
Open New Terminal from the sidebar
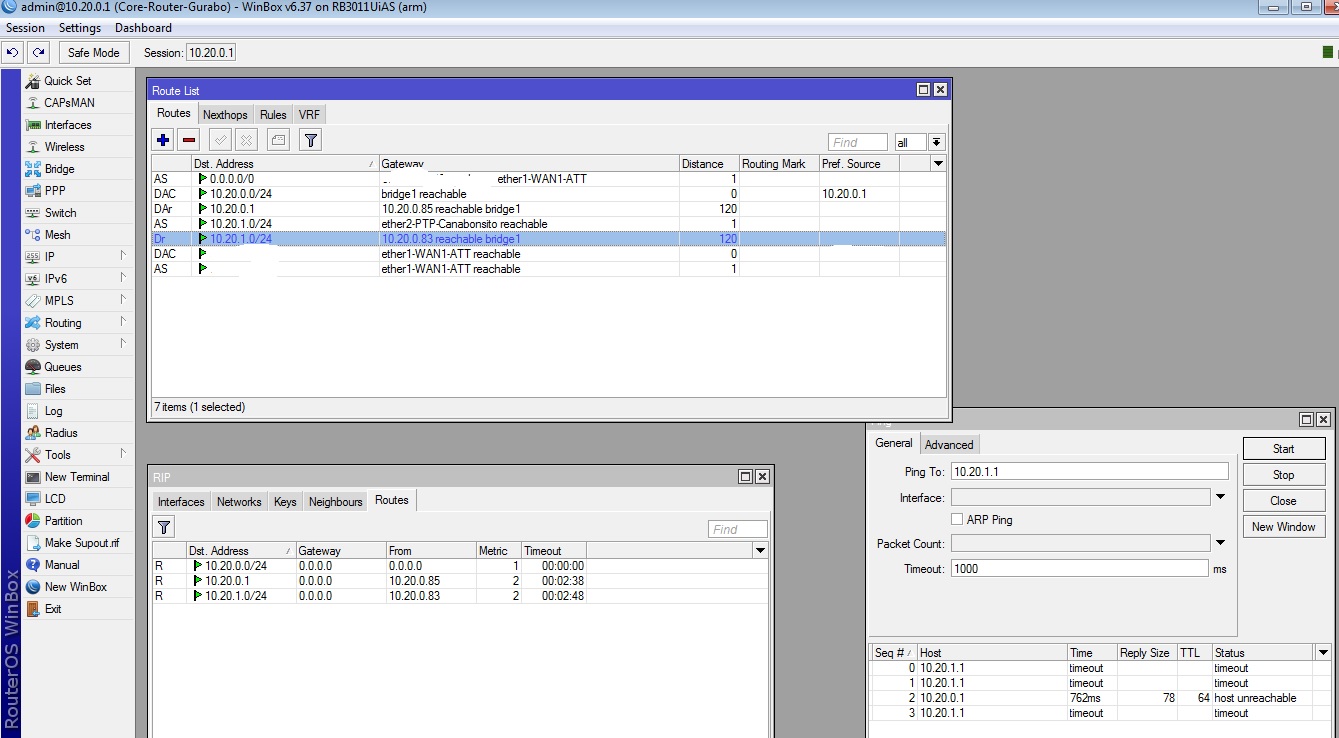(x=76, y=477)
